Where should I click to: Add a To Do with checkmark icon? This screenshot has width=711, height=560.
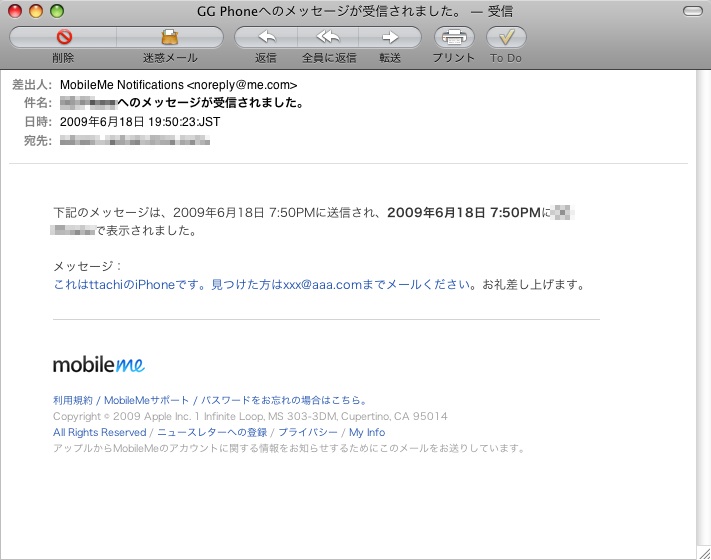coord(506,37)
